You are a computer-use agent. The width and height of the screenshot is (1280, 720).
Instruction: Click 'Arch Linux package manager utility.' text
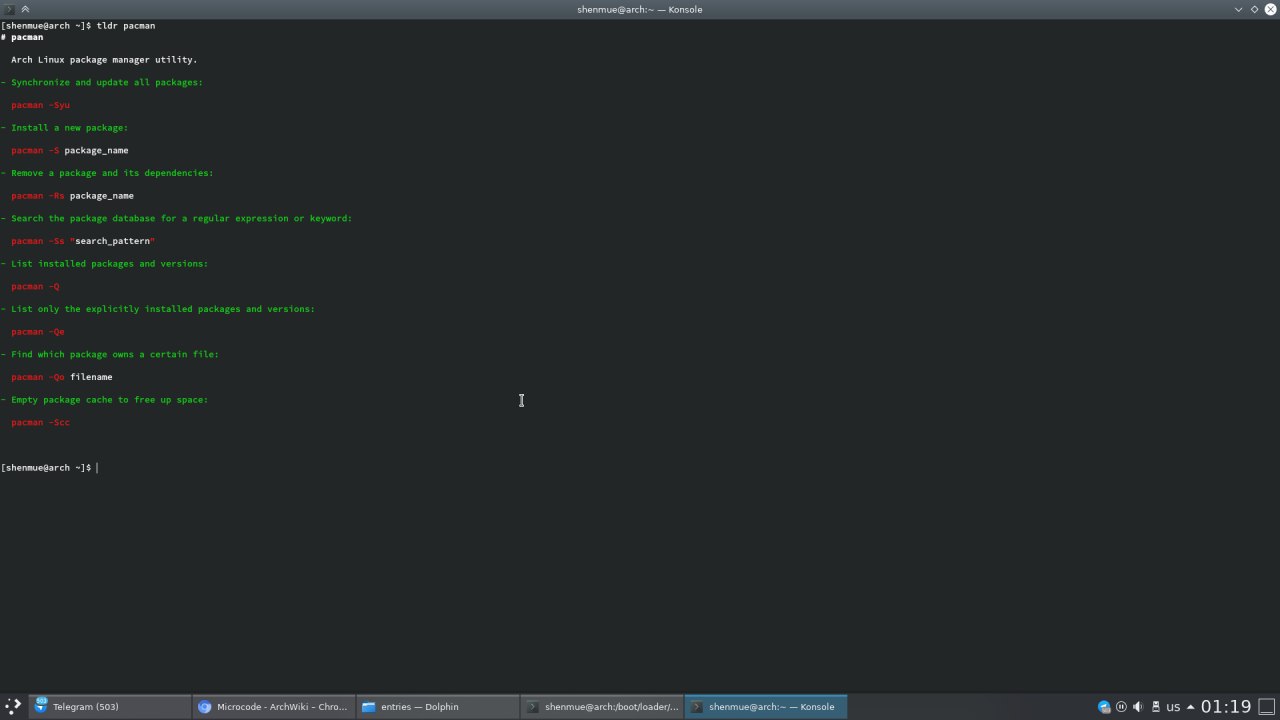104,60
